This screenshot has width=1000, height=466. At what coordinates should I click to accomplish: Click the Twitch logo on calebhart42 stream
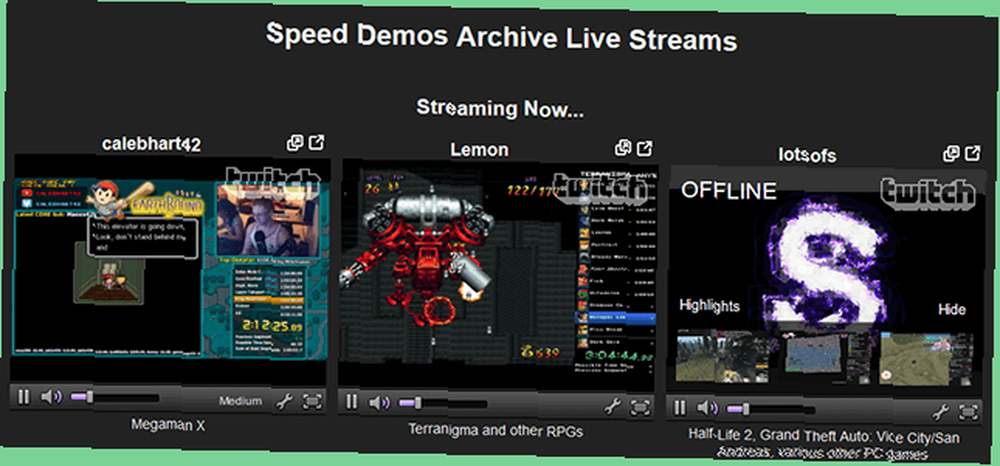pos(273,185)
